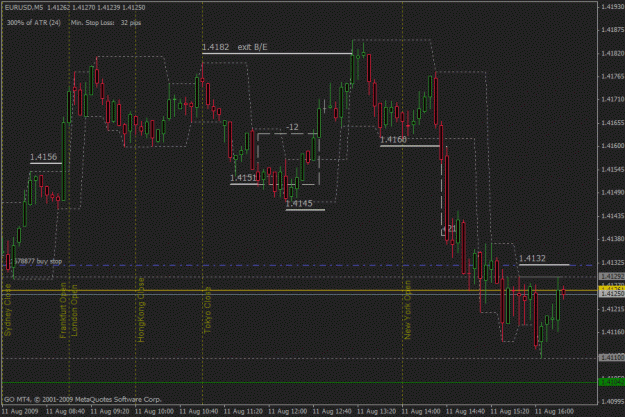This screenshot has height=417, width=625.
Task: Select the 'HongKong Close' session label
Action: pos(141,310)
